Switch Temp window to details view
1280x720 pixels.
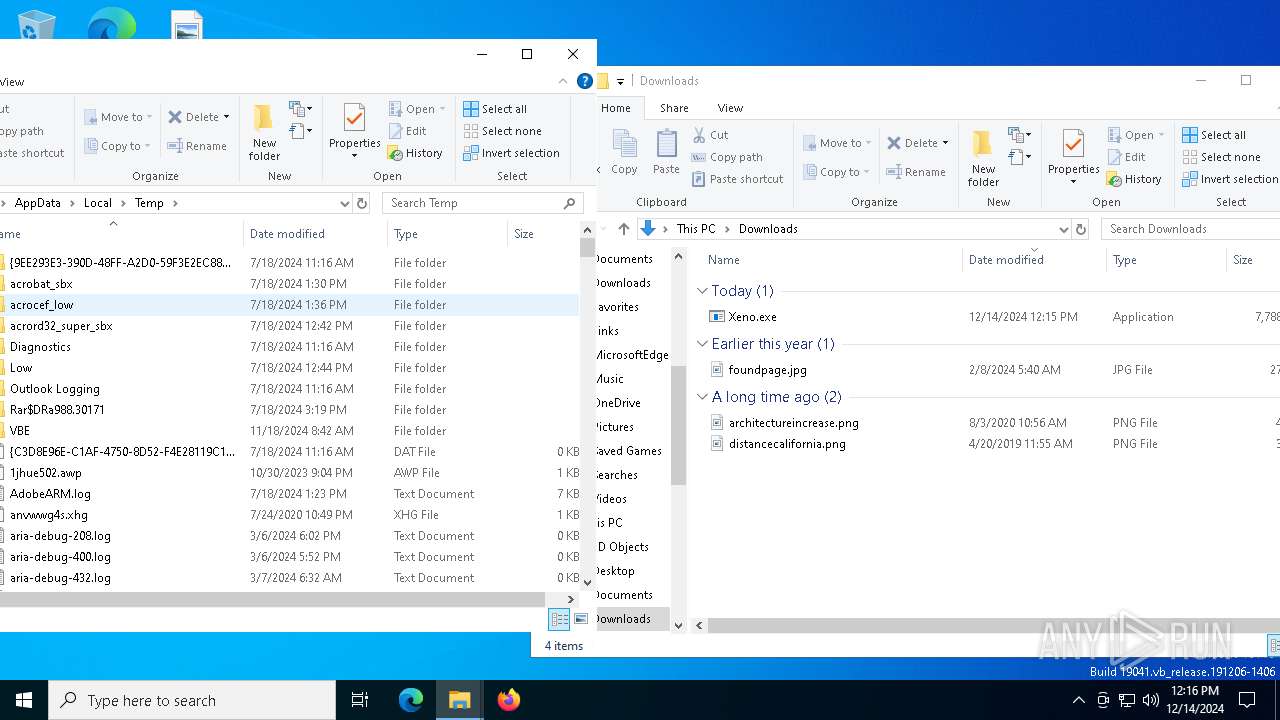point(560,620)
